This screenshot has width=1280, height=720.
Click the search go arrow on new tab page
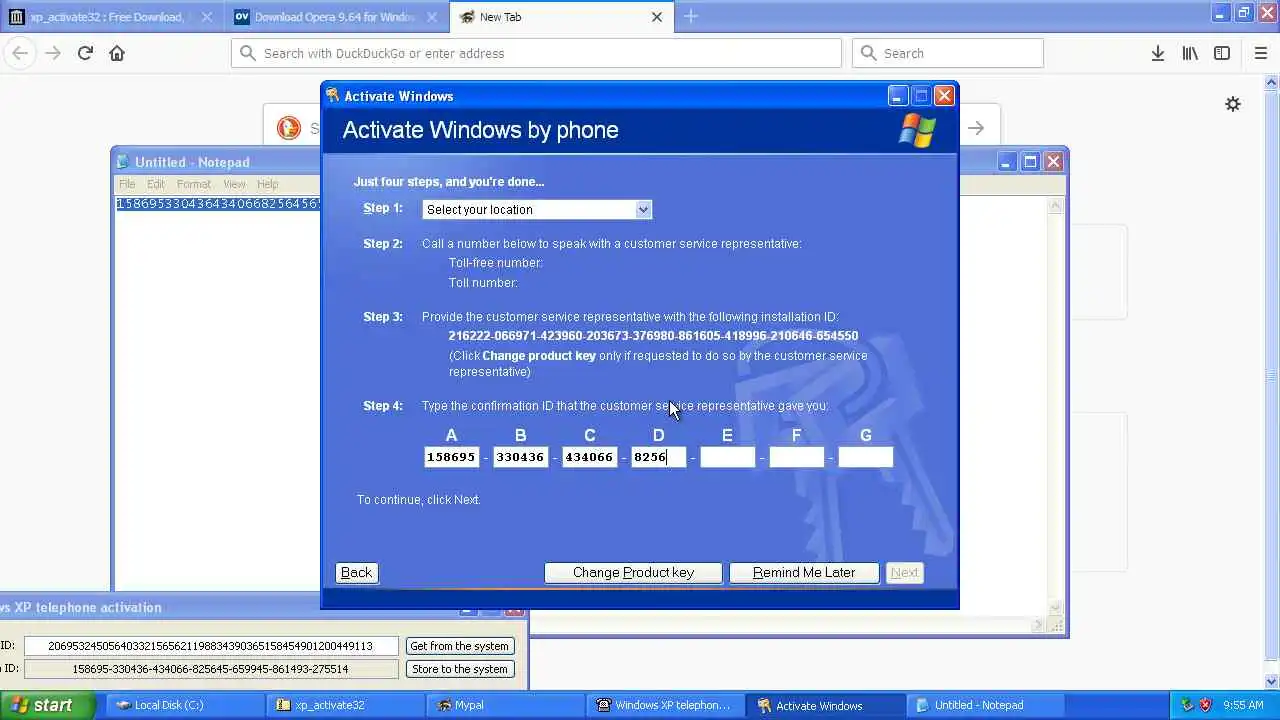pyautogui.click(x=976, y=128)
